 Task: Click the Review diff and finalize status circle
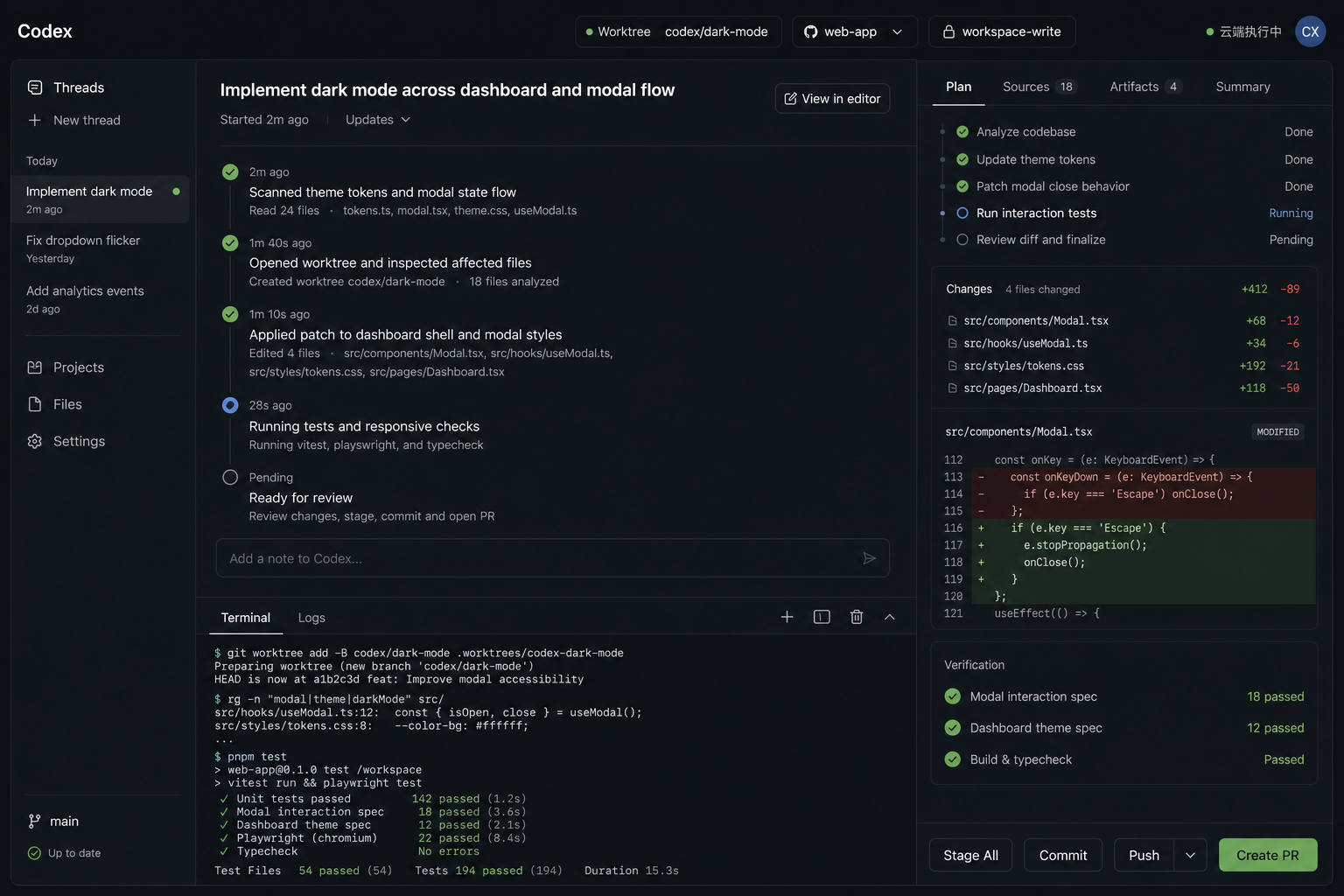pyautogui.click(x=962, y=240)
